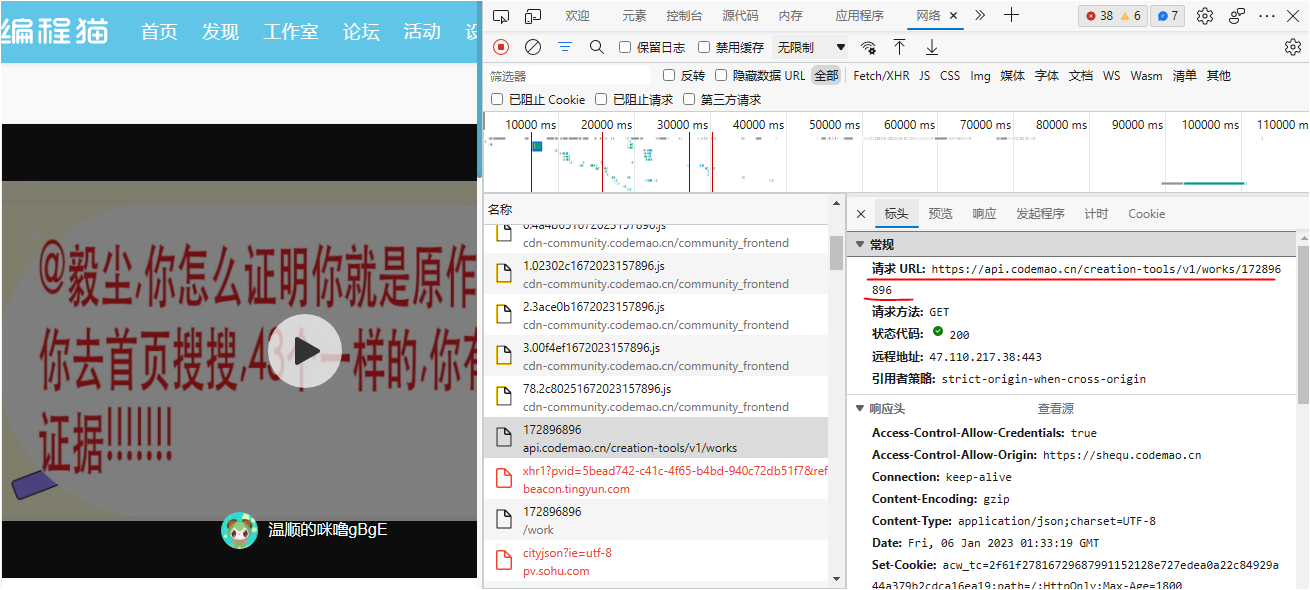Open the 响应 tab in details
The width and height of the screenshot is (1310, 590).
984,214
